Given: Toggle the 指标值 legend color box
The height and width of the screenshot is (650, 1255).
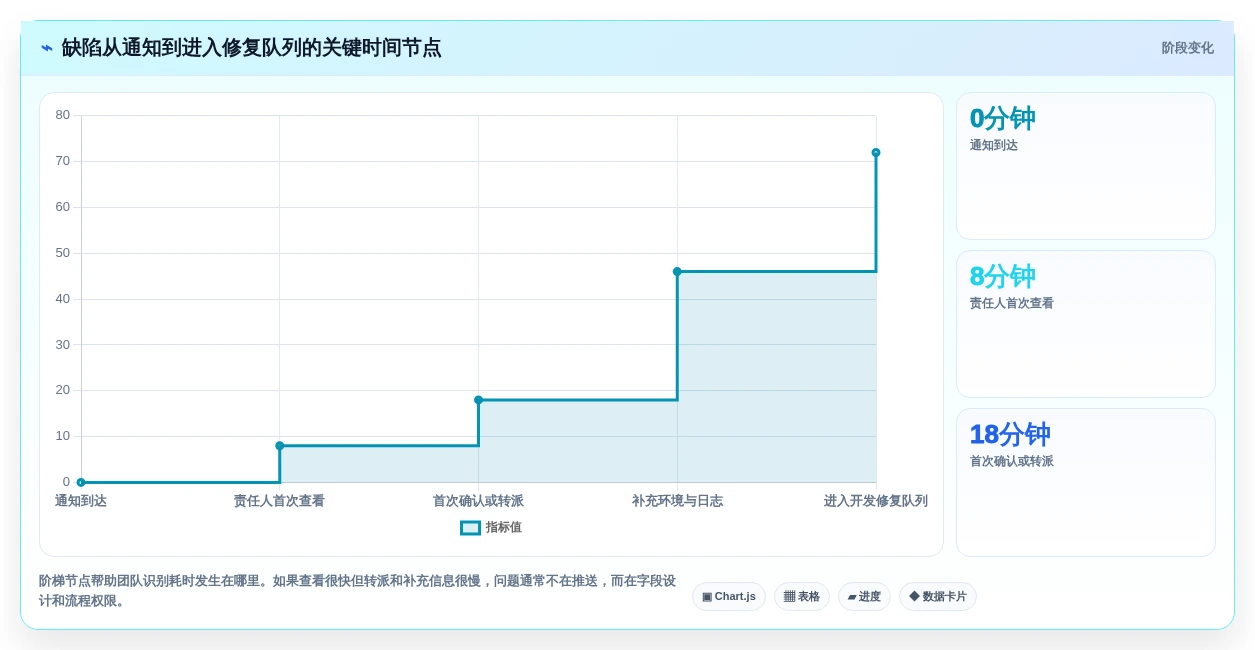Looking at the screenshot, I should point(470,528).
